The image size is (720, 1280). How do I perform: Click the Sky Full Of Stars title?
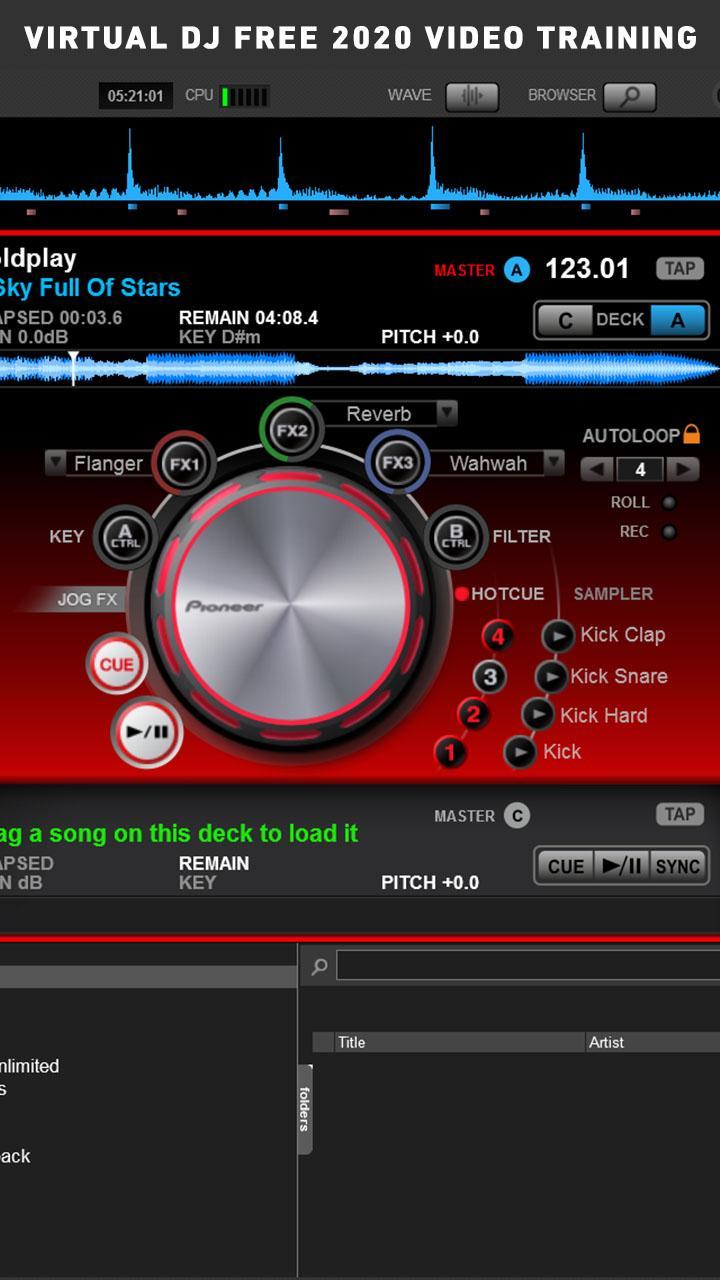(x=90, y=288)
